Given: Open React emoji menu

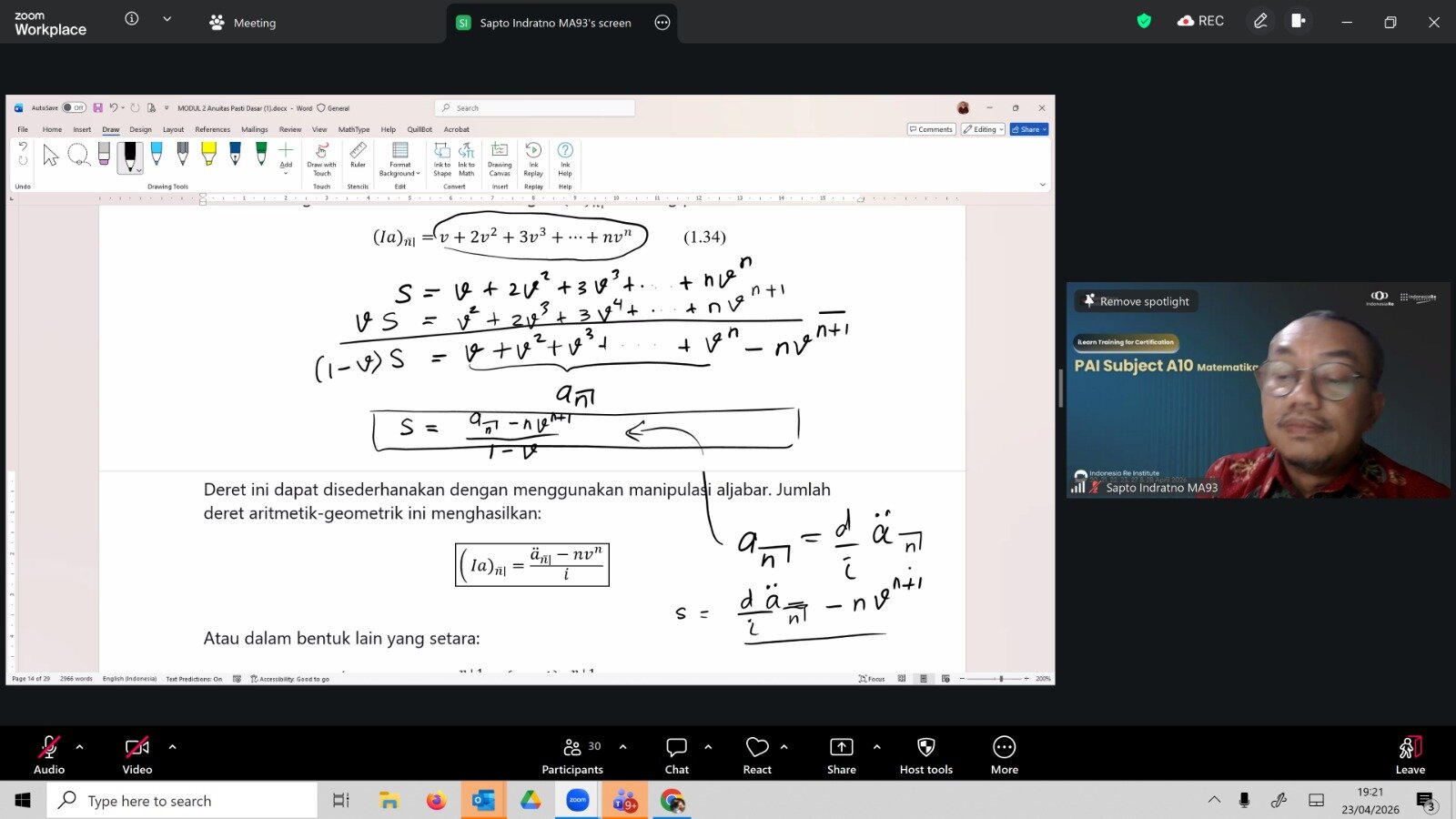Looking at the screenshot, I should (x=757, y=754).
